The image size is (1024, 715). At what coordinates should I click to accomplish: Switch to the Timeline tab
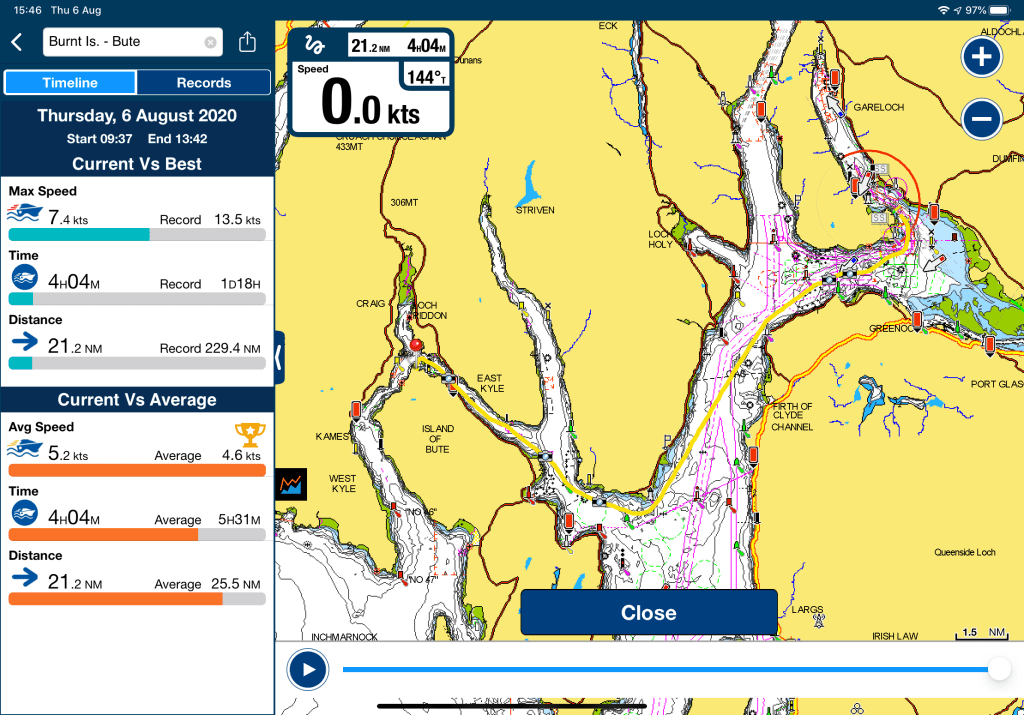pyautogui.click(x=70, y=83)
